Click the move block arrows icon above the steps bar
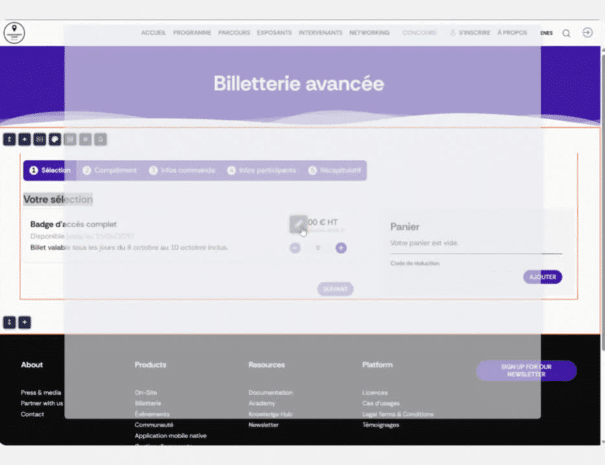This screenshot has width=605, height=465. pos(9,139)
